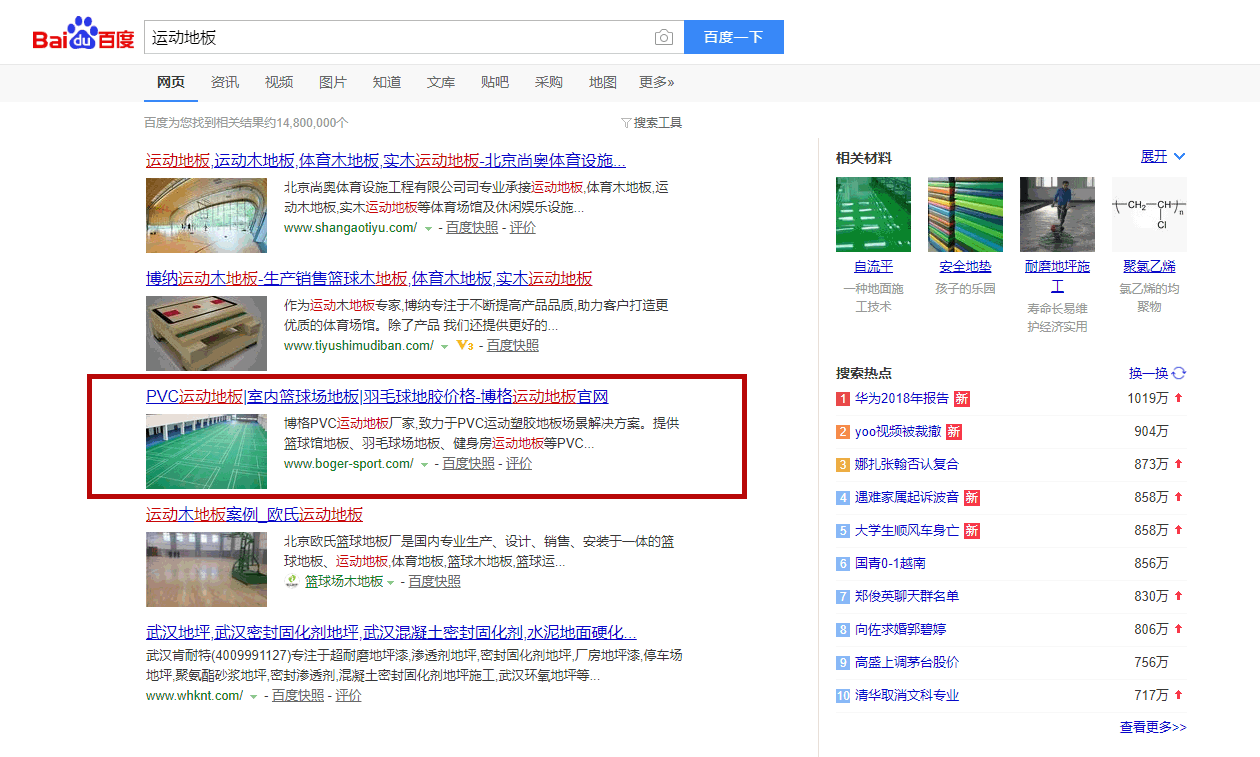Screen dimensions: 1260x757
Task: Click rank 3 badge beside 娜扎张翰否认复合
Action: coord(843,464)
